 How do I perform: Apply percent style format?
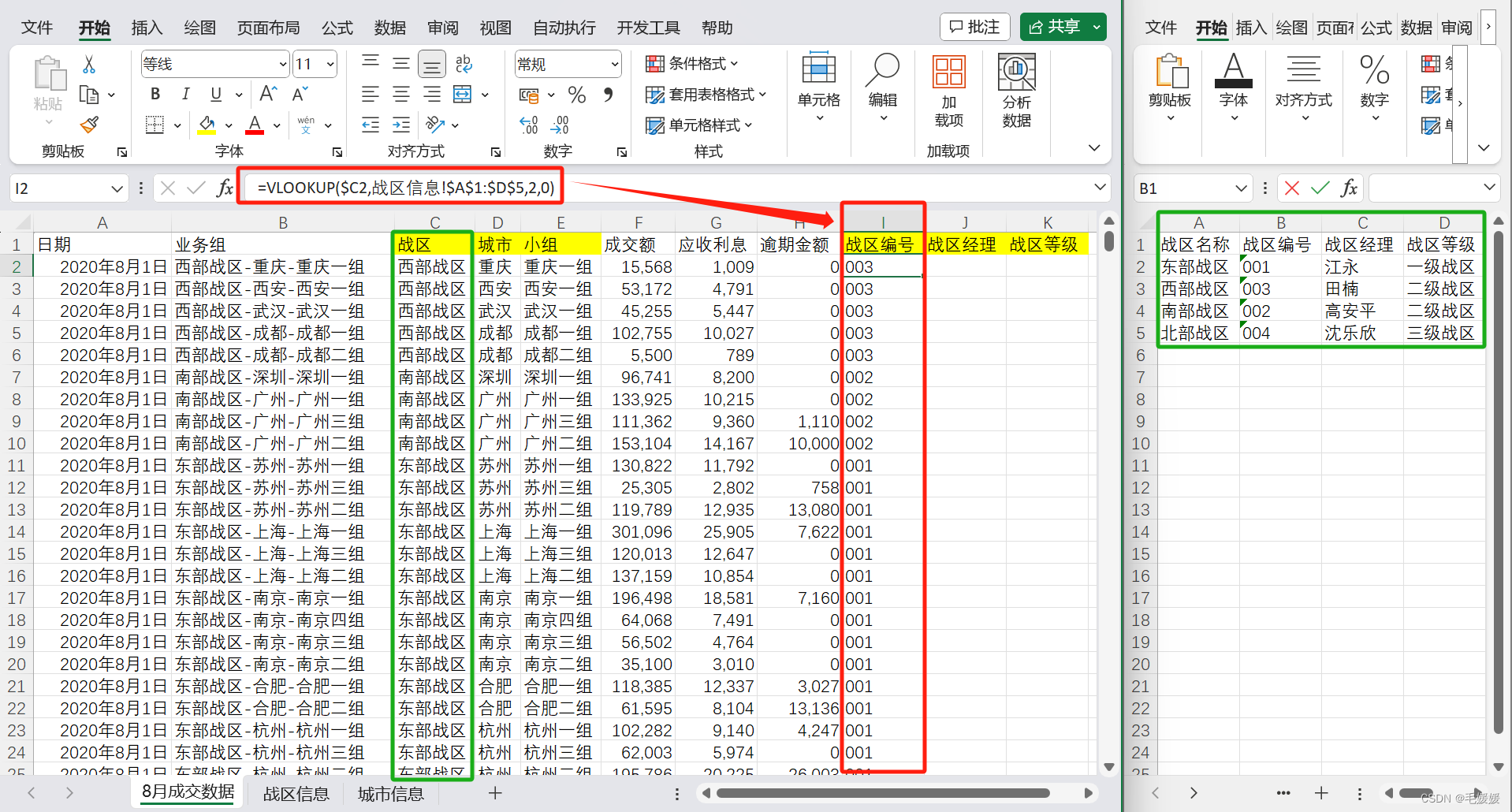(x=577, y=95)
